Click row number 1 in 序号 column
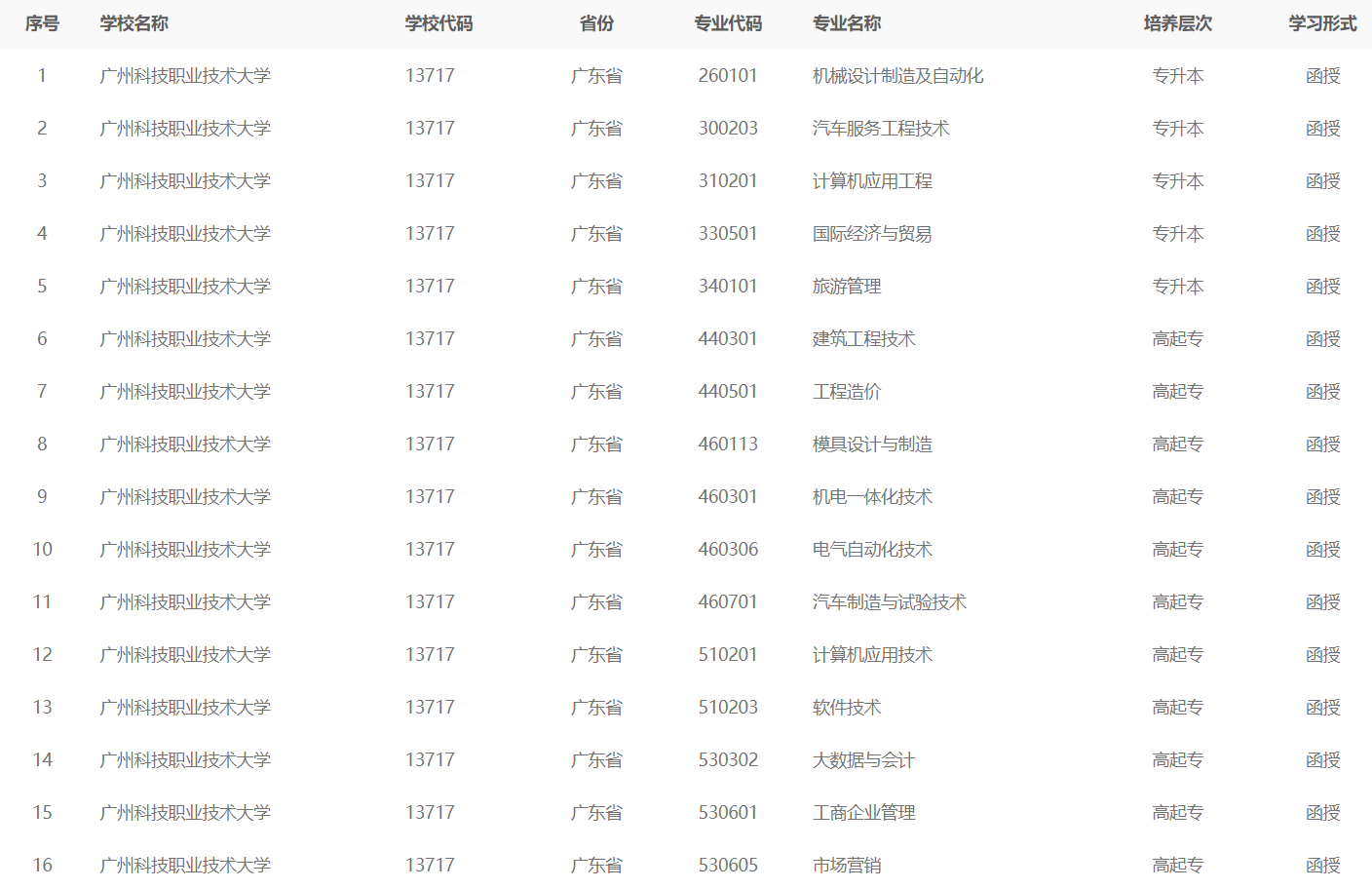The image size is (1372, 889). 42,76
